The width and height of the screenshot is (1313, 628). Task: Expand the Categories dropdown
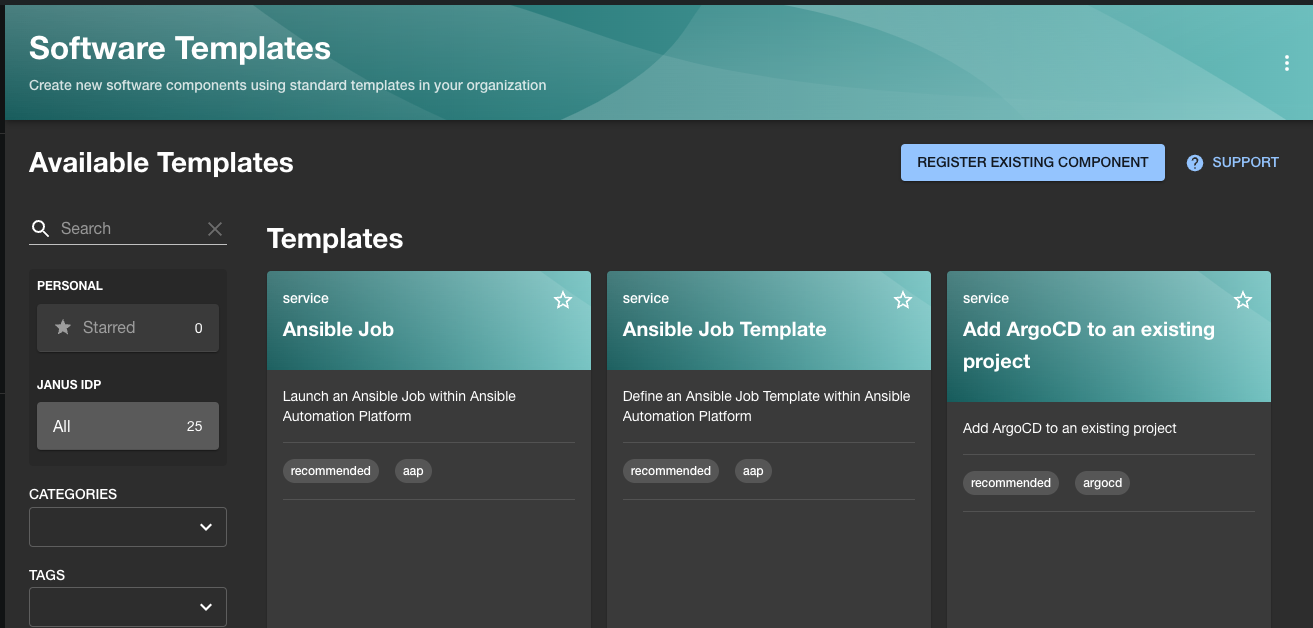[x=128, y=527]
